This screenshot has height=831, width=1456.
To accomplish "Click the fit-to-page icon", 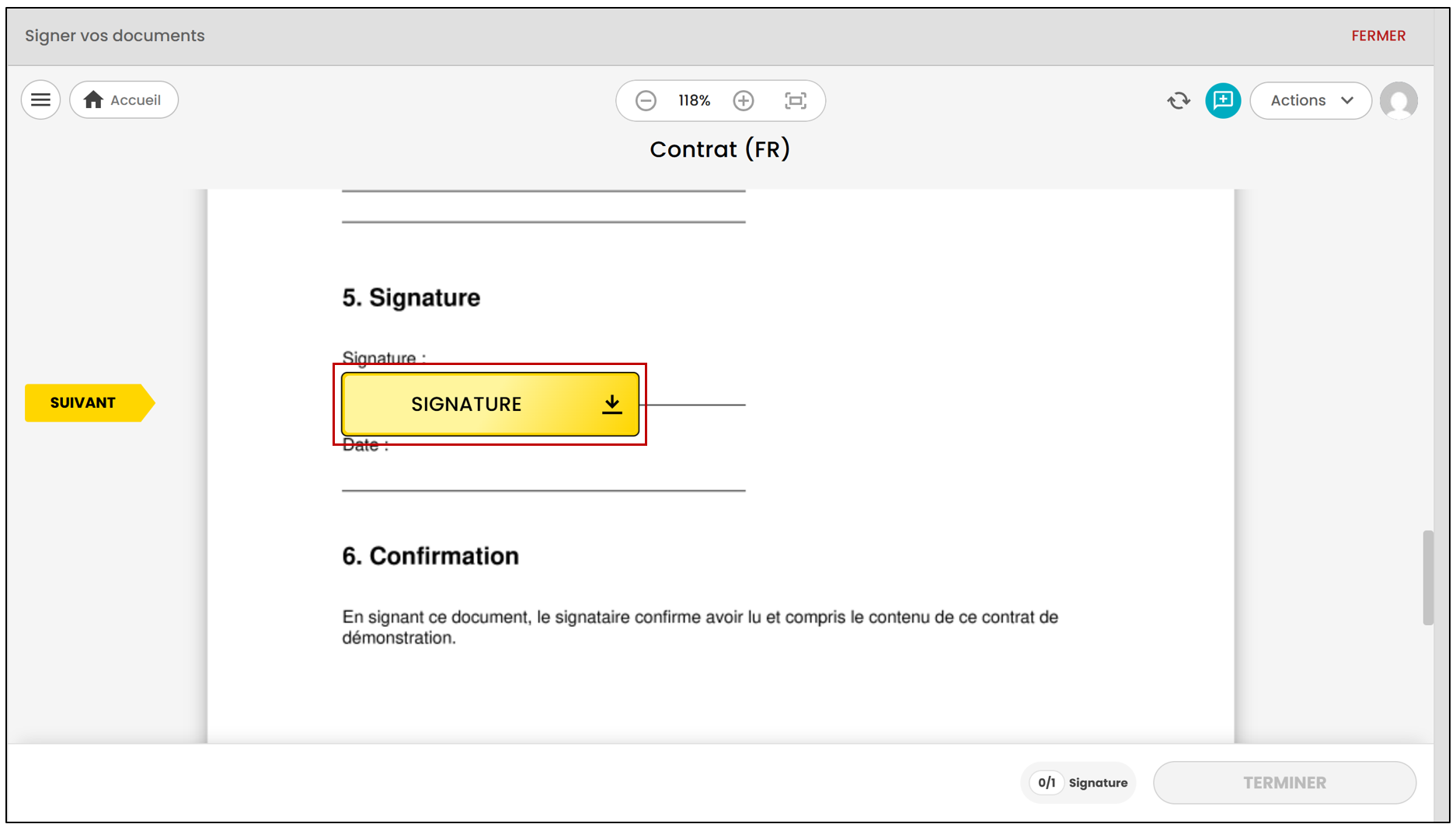I will pyautogui.click(x=796, y=101).
